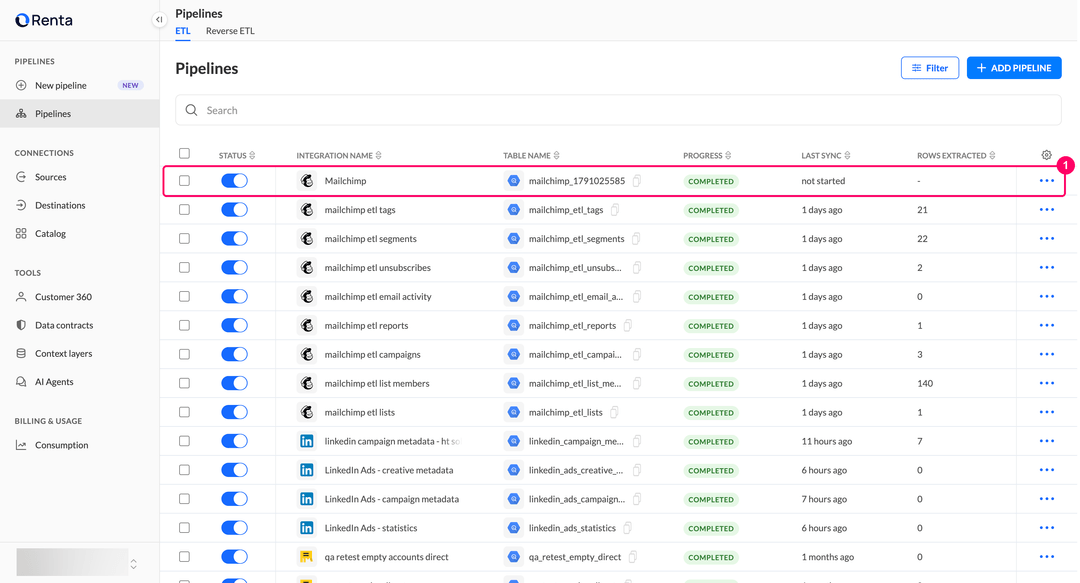Image resolution: width=1080 pixels, height=583 pixels.
Task: Copy table name mailchimp_etl_tags
Action: coord(614,209)
